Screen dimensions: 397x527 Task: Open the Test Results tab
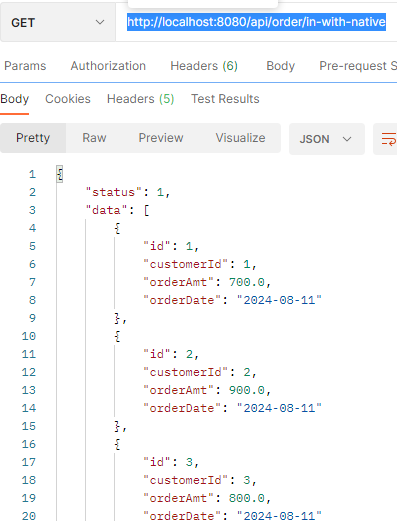click(x=225, y=99)
